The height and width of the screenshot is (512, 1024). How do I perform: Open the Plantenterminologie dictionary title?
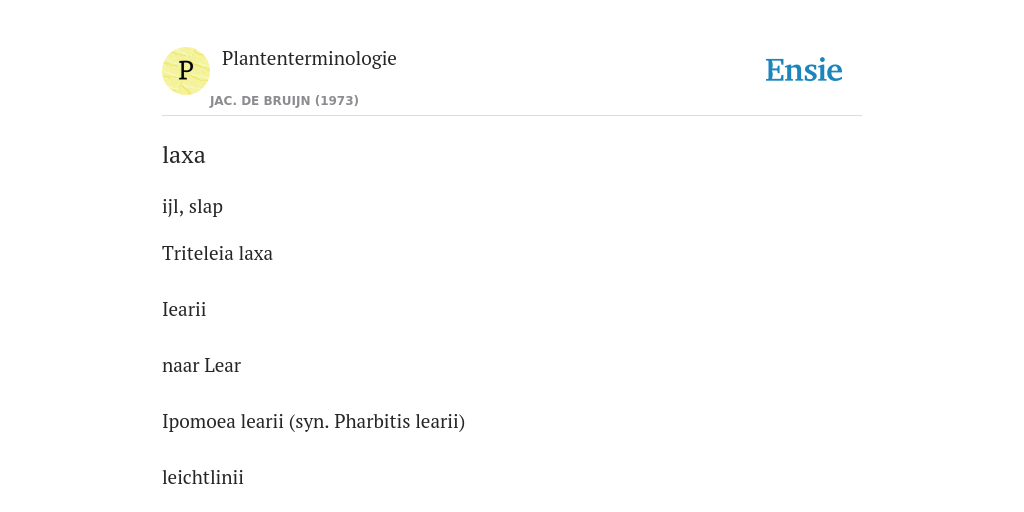[x=309, y=58]
